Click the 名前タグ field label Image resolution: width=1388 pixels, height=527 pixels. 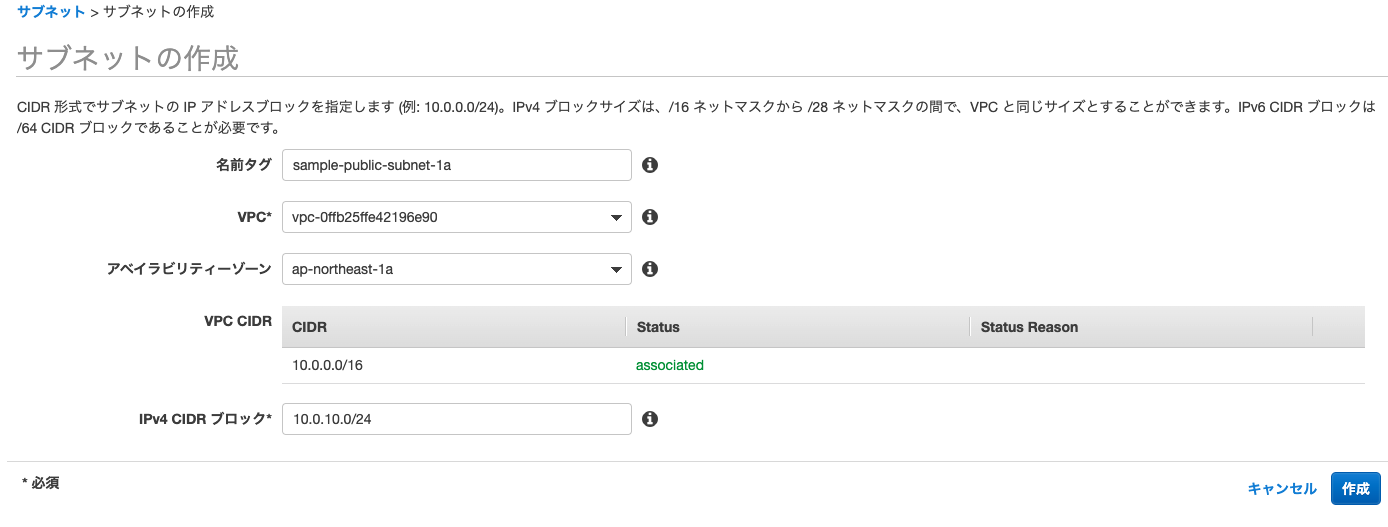click(x=244, y=165)
